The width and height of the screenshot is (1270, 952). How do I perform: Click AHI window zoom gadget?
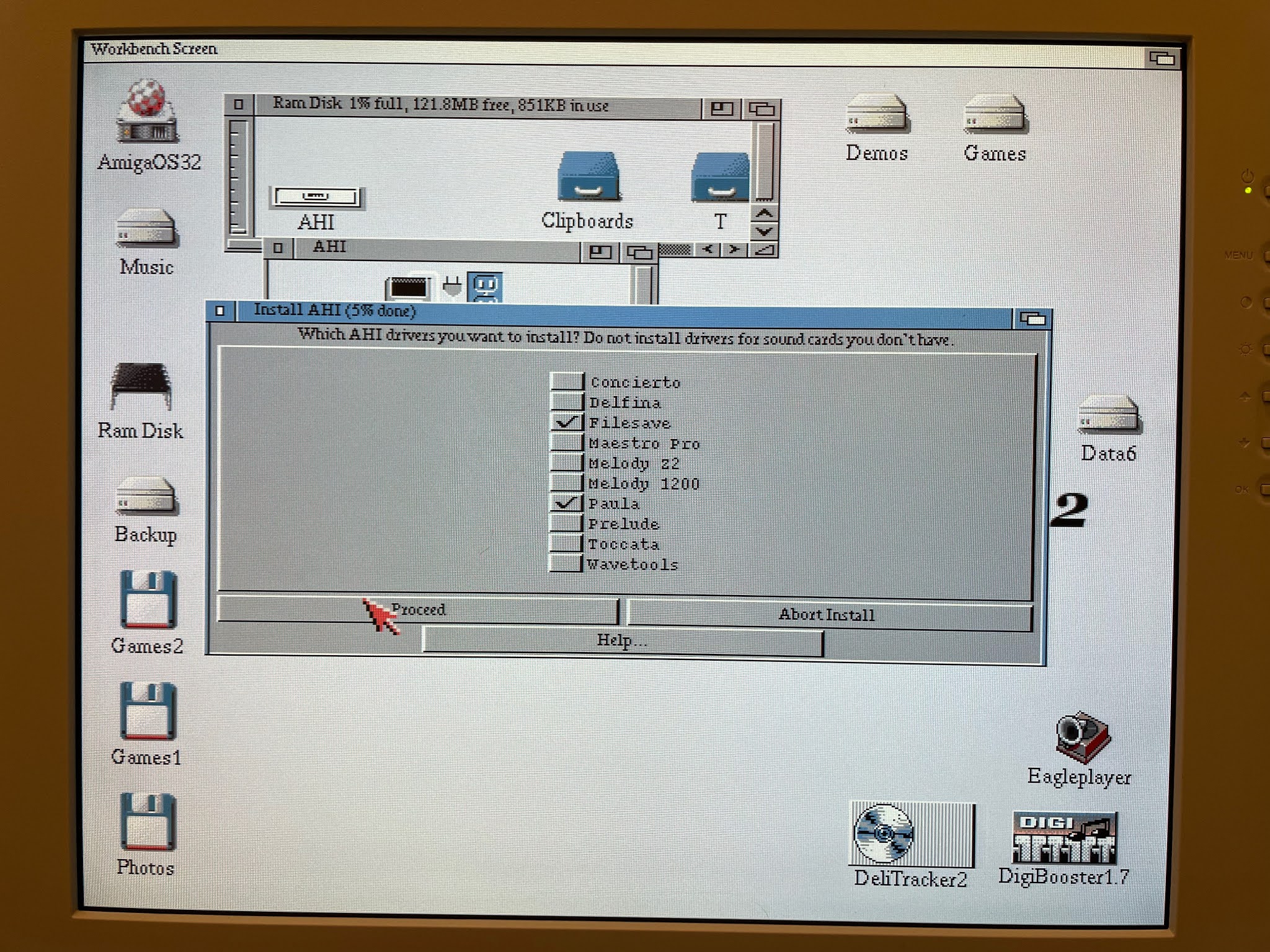pos(599,252)
